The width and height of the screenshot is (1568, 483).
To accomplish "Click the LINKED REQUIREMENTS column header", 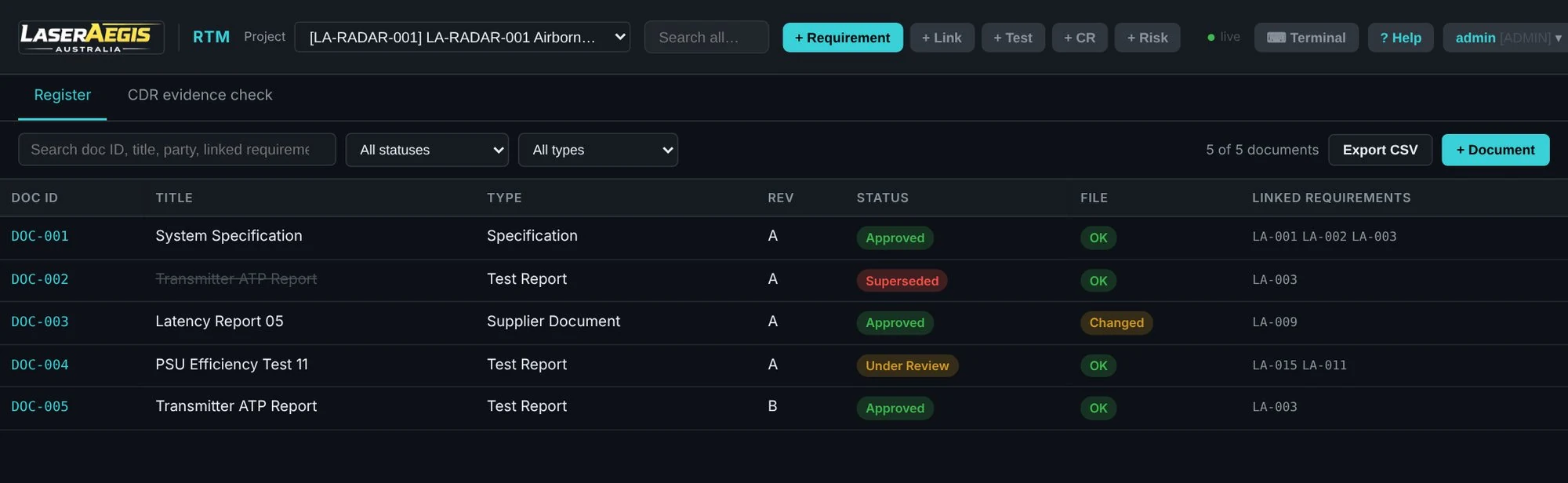I will (1331, 198).
